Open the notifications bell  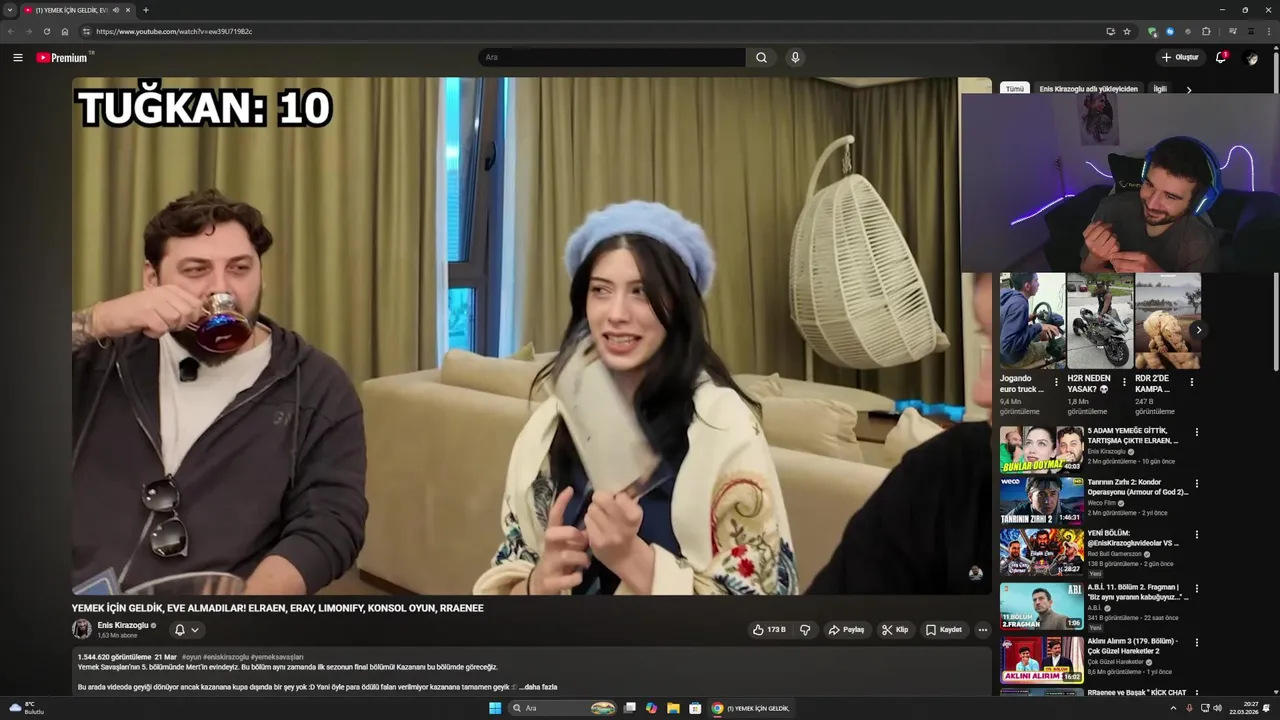click(1220, 58)
